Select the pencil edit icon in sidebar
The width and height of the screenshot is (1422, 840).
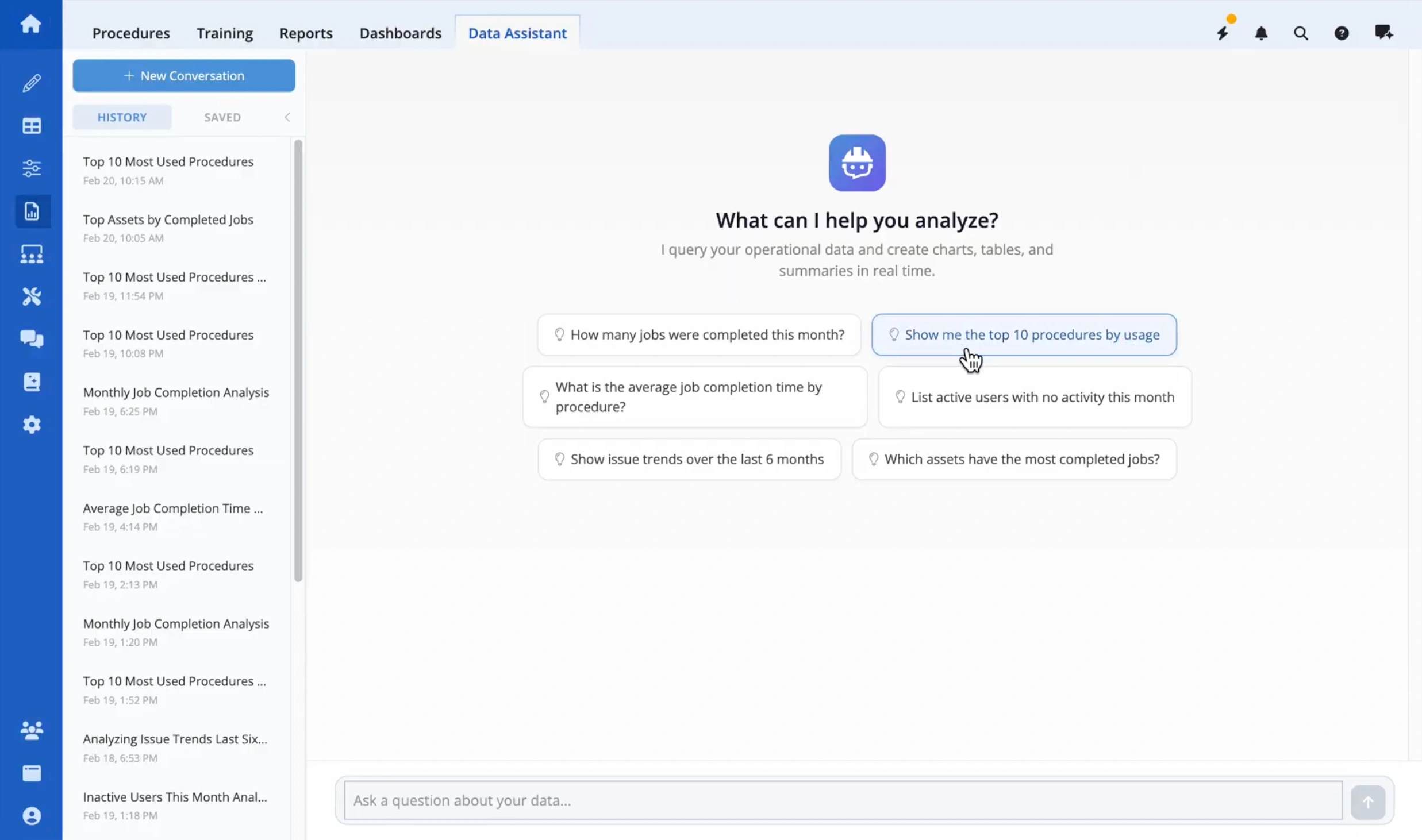tap(32, 83)
